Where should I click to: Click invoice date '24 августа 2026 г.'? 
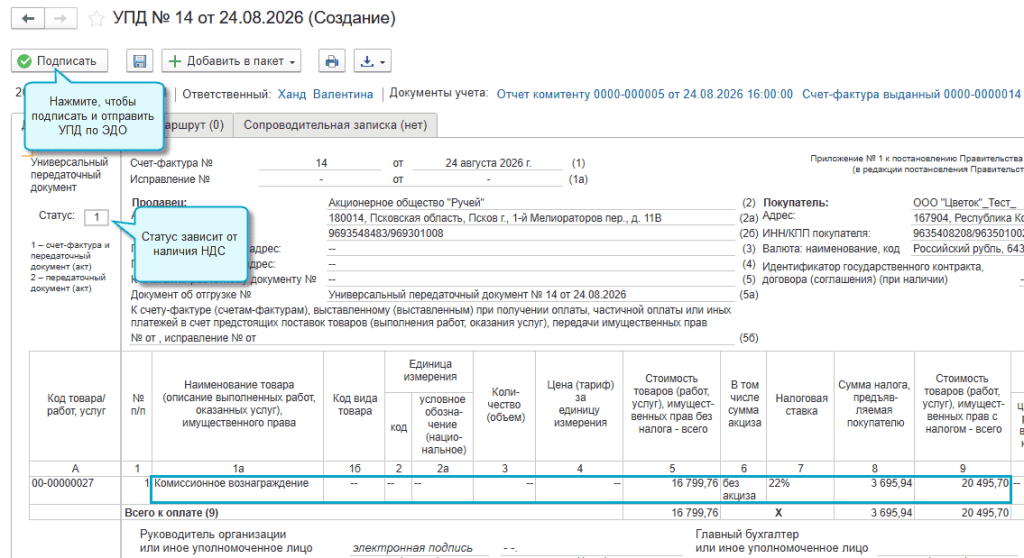tap(488, 163)
